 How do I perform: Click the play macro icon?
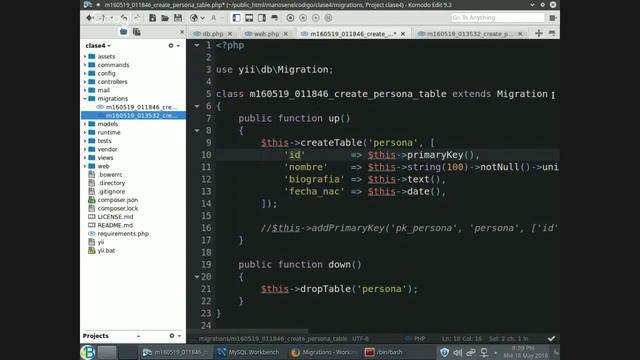[x=316, y=18]
